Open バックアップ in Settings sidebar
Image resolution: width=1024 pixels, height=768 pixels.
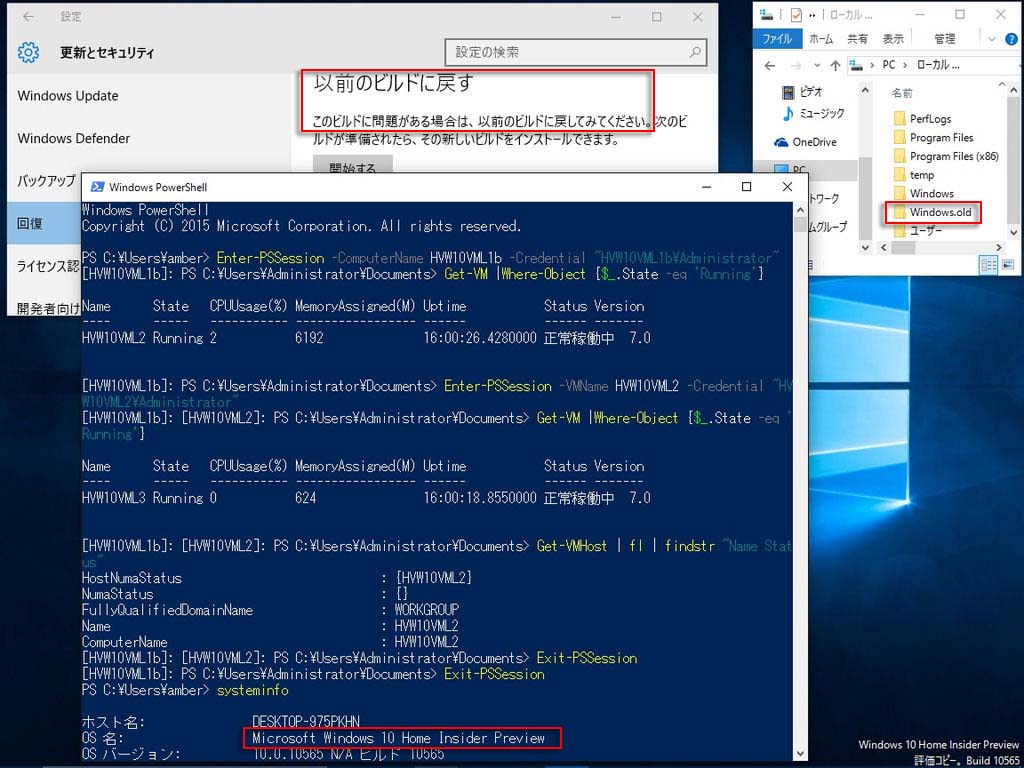(46, 181)
